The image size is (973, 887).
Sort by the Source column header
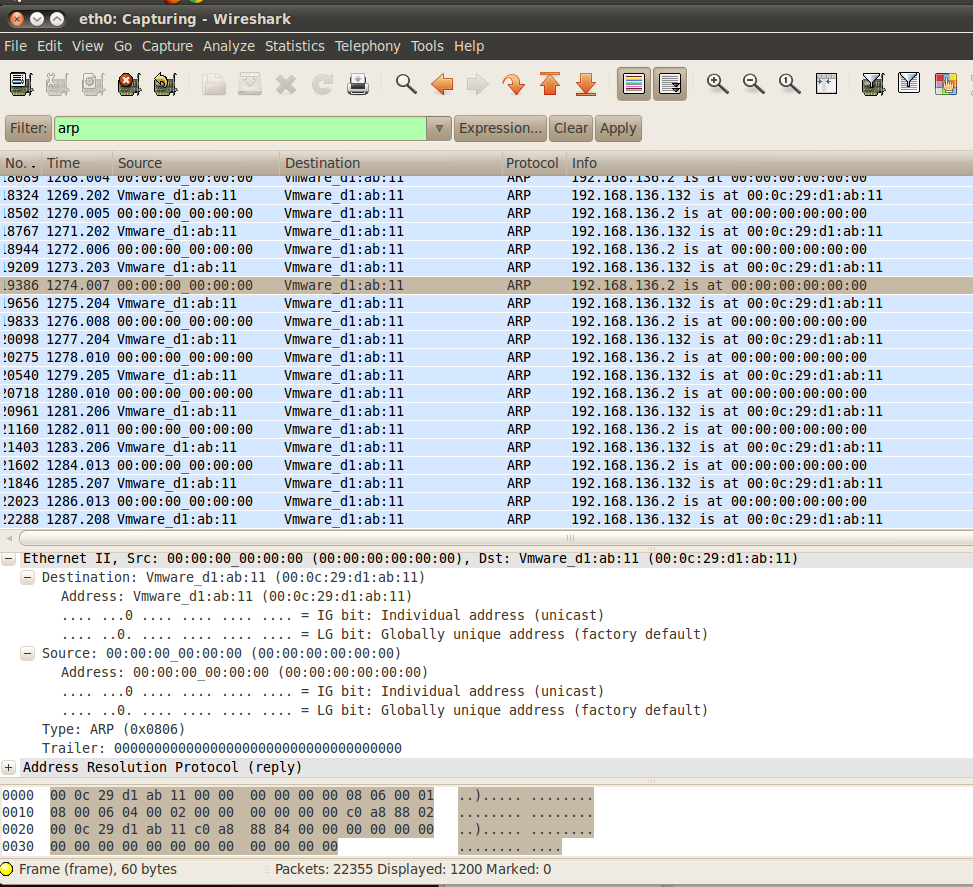196,163
